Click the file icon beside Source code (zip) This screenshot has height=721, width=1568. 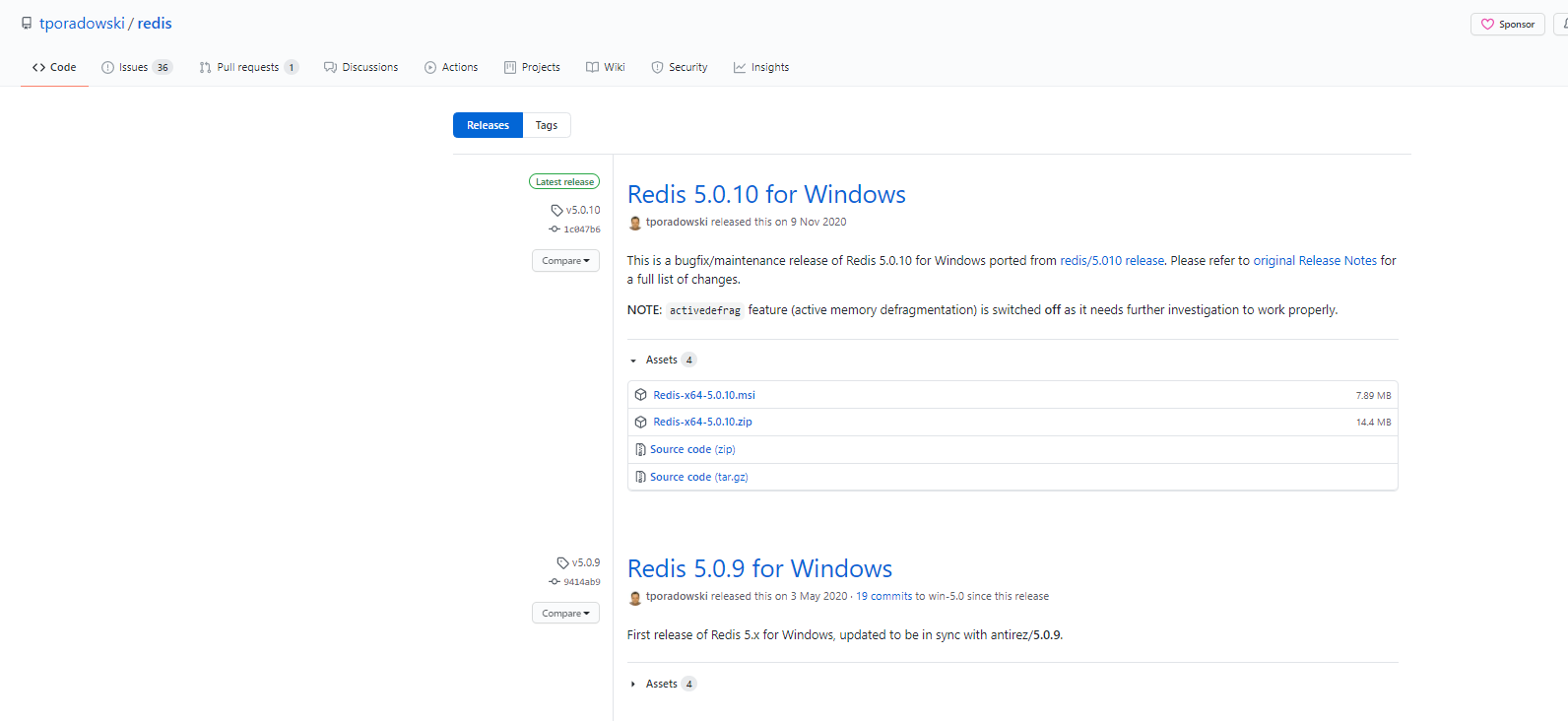[x=641, y=449]
